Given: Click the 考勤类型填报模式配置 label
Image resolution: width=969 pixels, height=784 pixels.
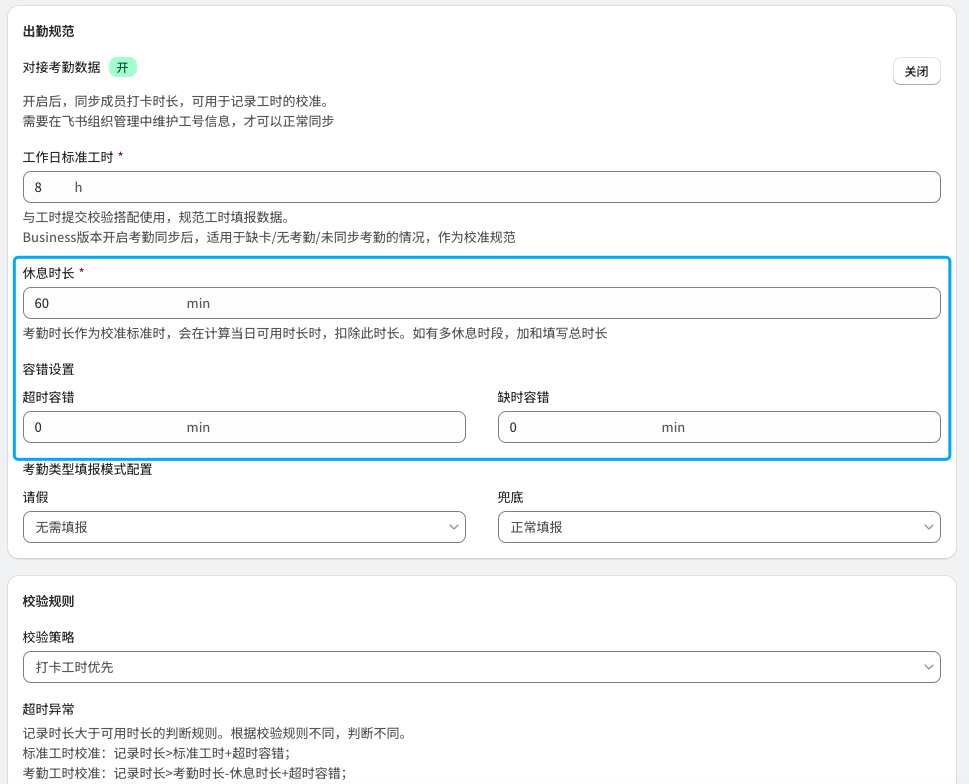Looking at the screenshot, I should point(87,469).
